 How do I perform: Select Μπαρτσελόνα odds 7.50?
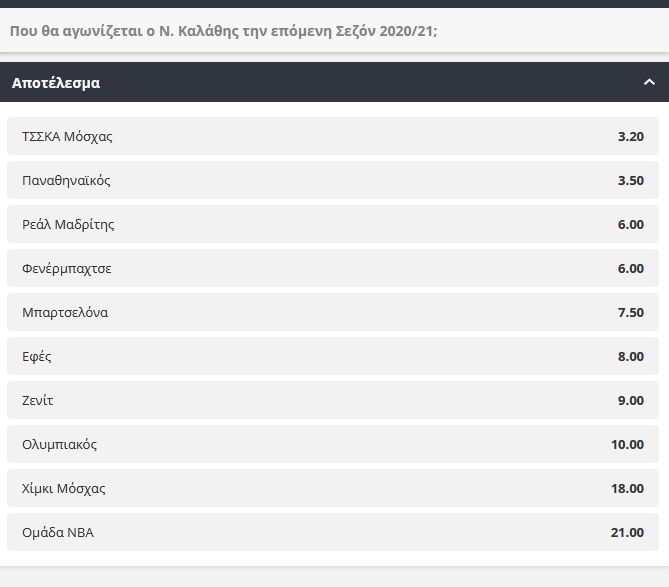click(333, 312)
